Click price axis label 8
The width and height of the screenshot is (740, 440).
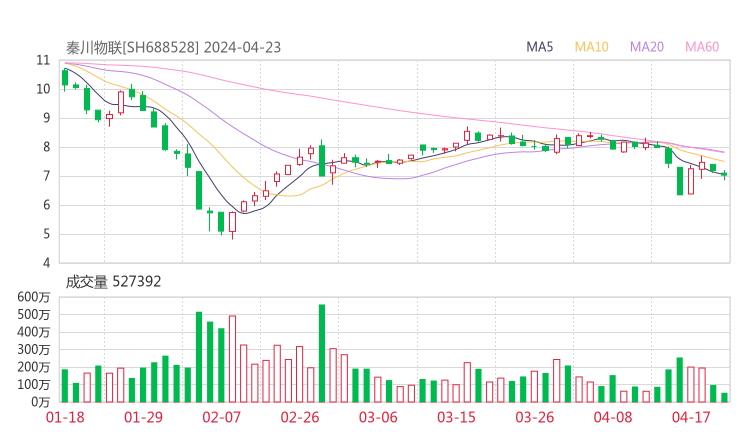46,147
